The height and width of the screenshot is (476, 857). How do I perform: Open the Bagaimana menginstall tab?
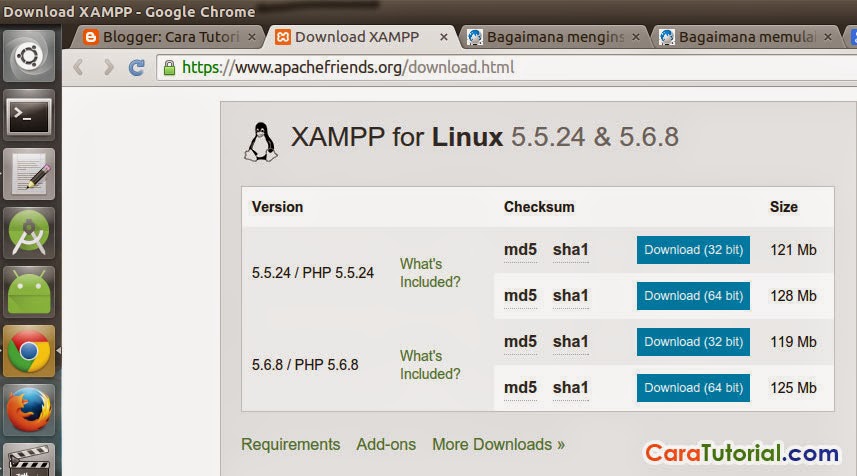(x=555, y=37)
